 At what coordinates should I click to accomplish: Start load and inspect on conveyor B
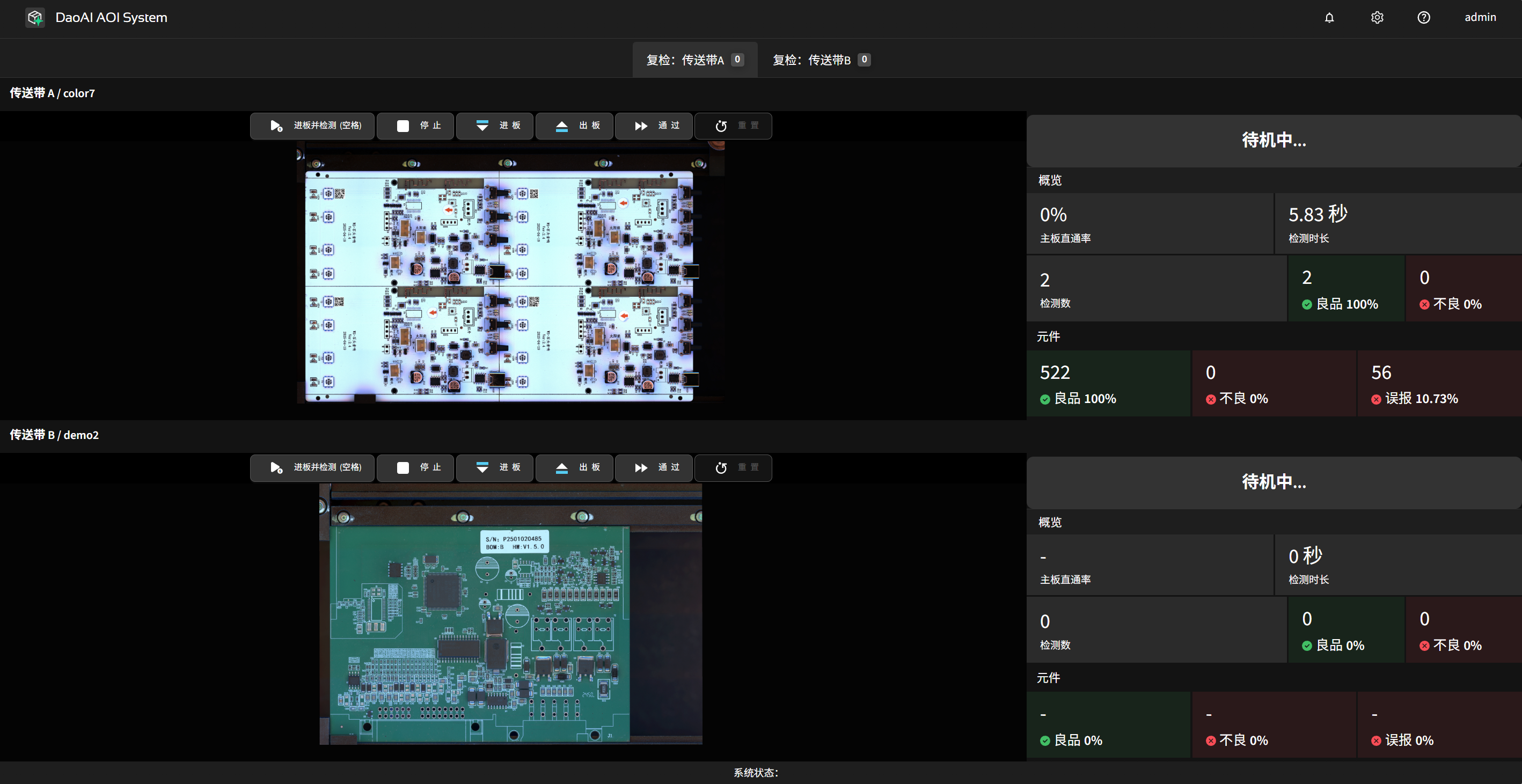point(312,468)
